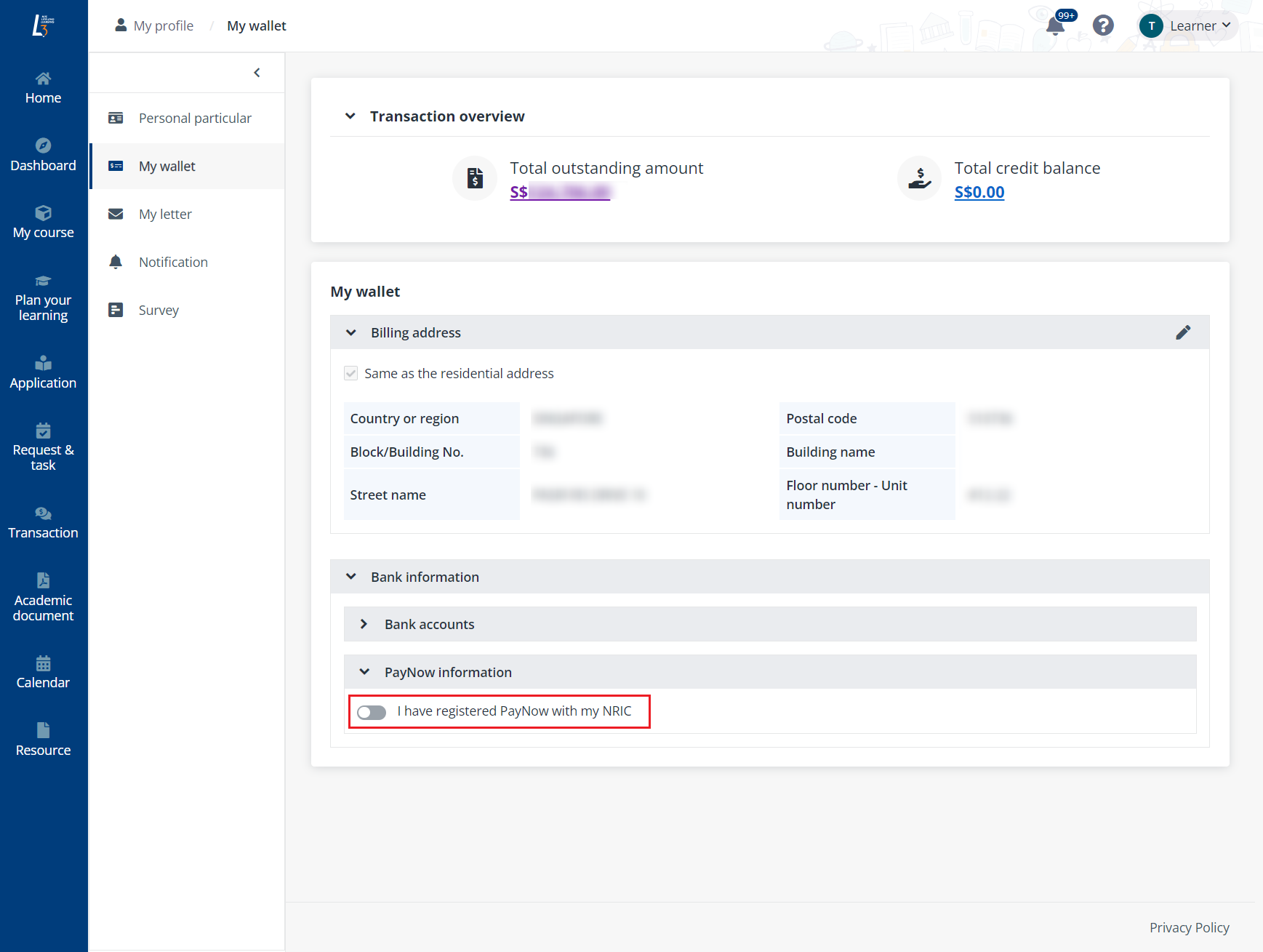
Task: Toggle PayNow registered with NRIC switch
Action: tap(372, 712)
